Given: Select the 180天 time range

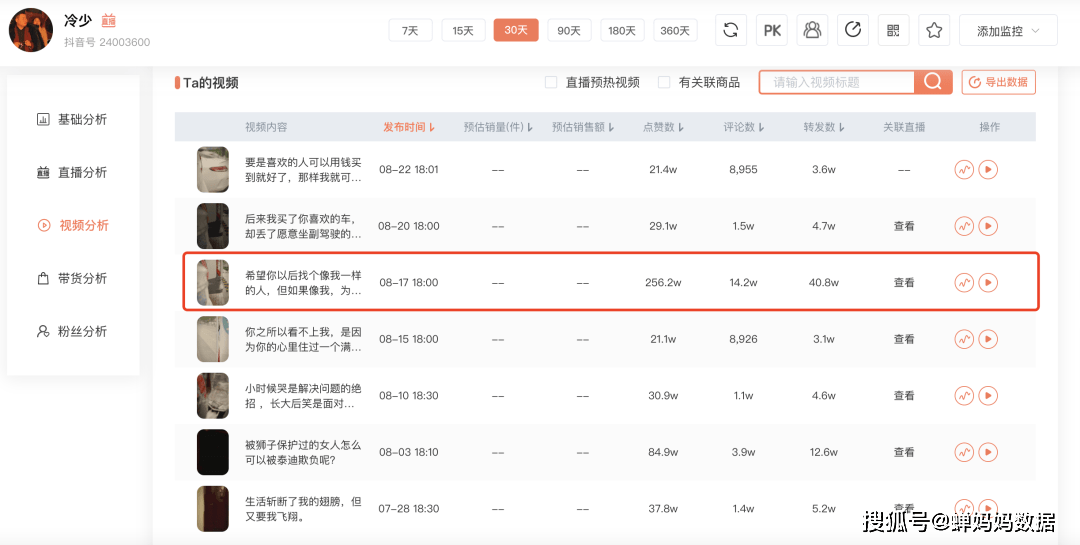Looking at the screenshot, I should [x=622, y=30].
